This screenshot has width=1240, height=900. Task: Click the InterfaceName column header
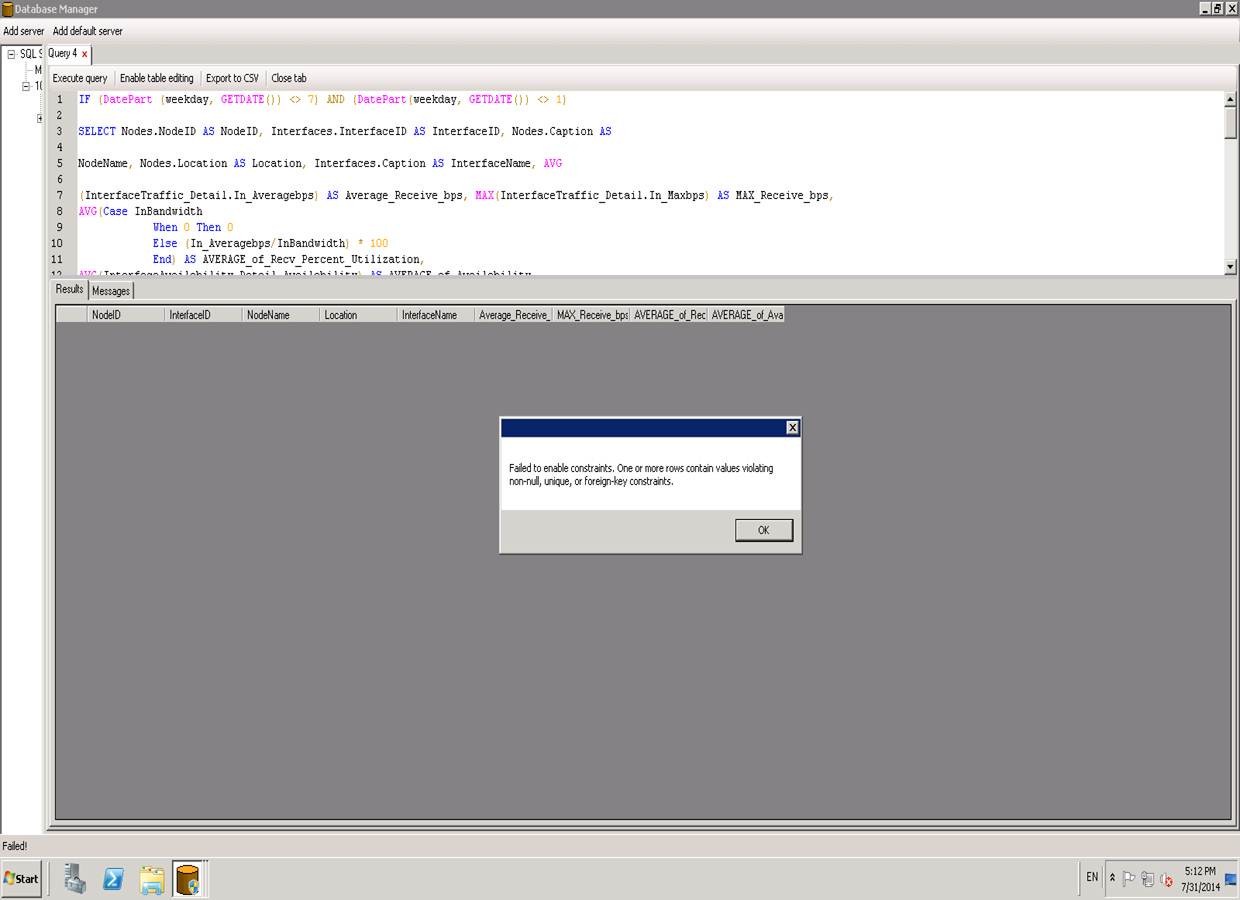[x=436, y=314]
